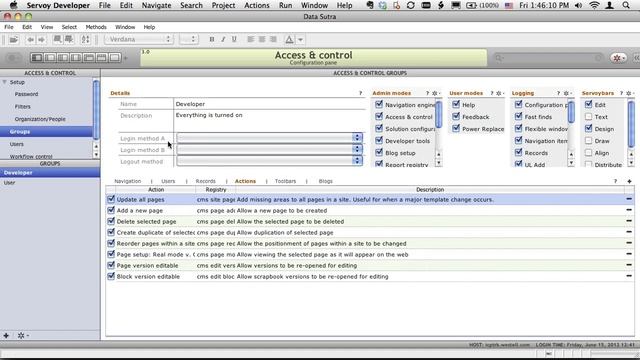Select the fourth window layout icon

(x=76, y=58)
